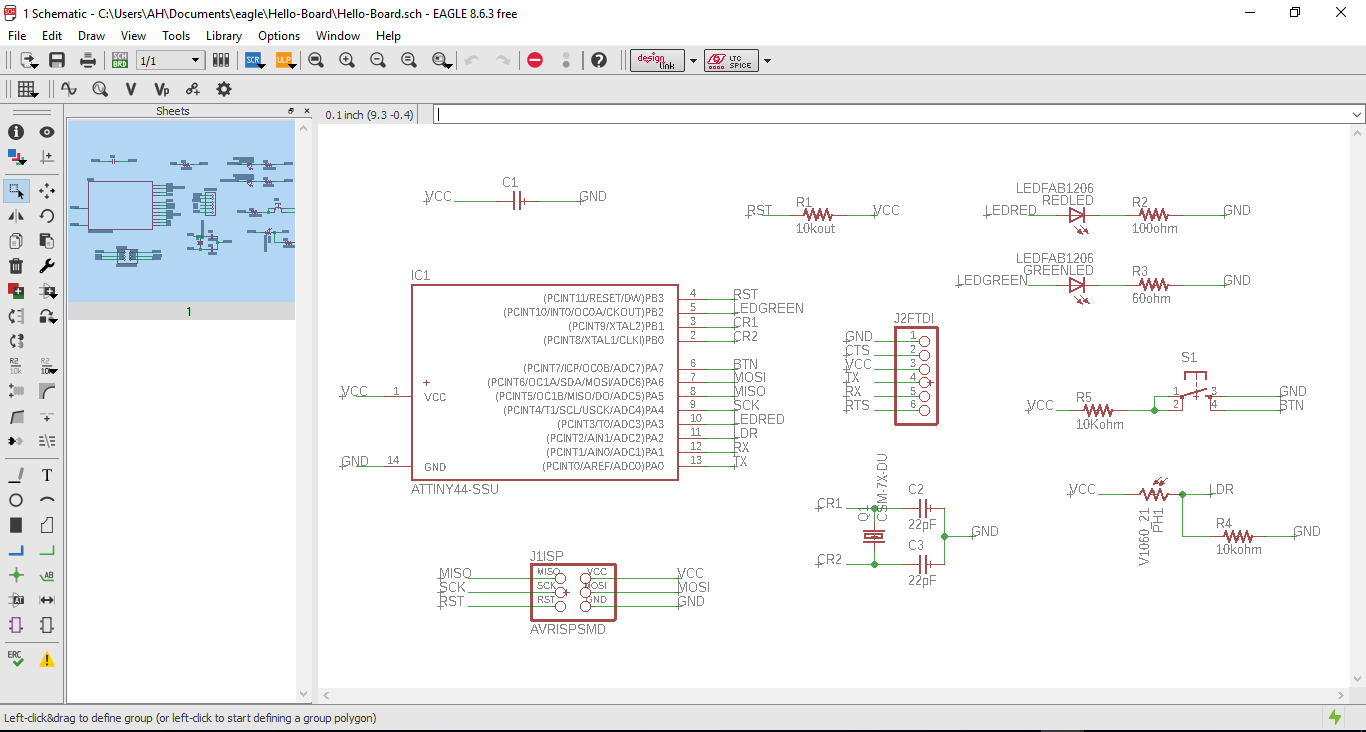Select the Circle drawing tool
Screen dimensions: 1366x732
coord(16,500)
